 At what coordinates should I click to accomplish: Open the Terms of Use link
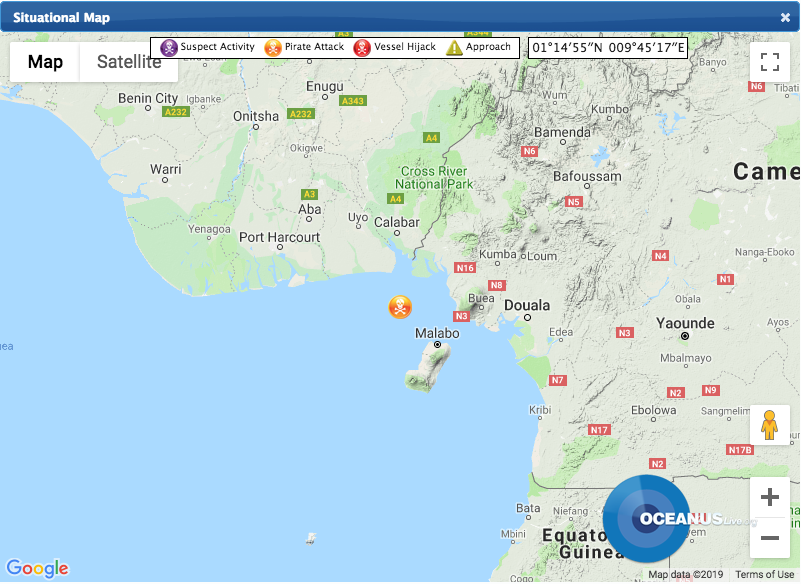pyautogui.click(x=765, y=575)
